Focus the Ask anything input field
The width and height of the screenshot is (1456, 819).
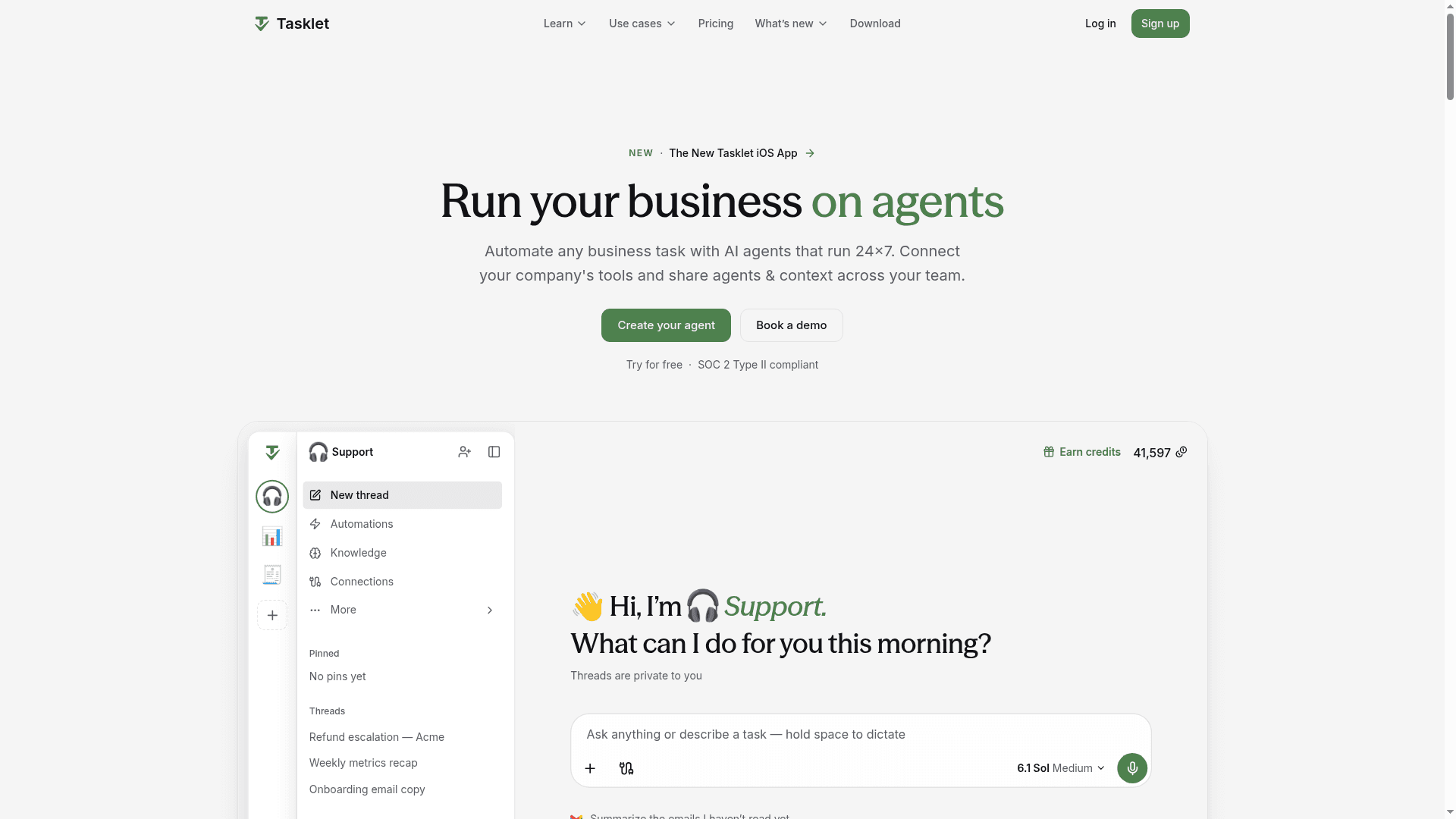(861, 734)
